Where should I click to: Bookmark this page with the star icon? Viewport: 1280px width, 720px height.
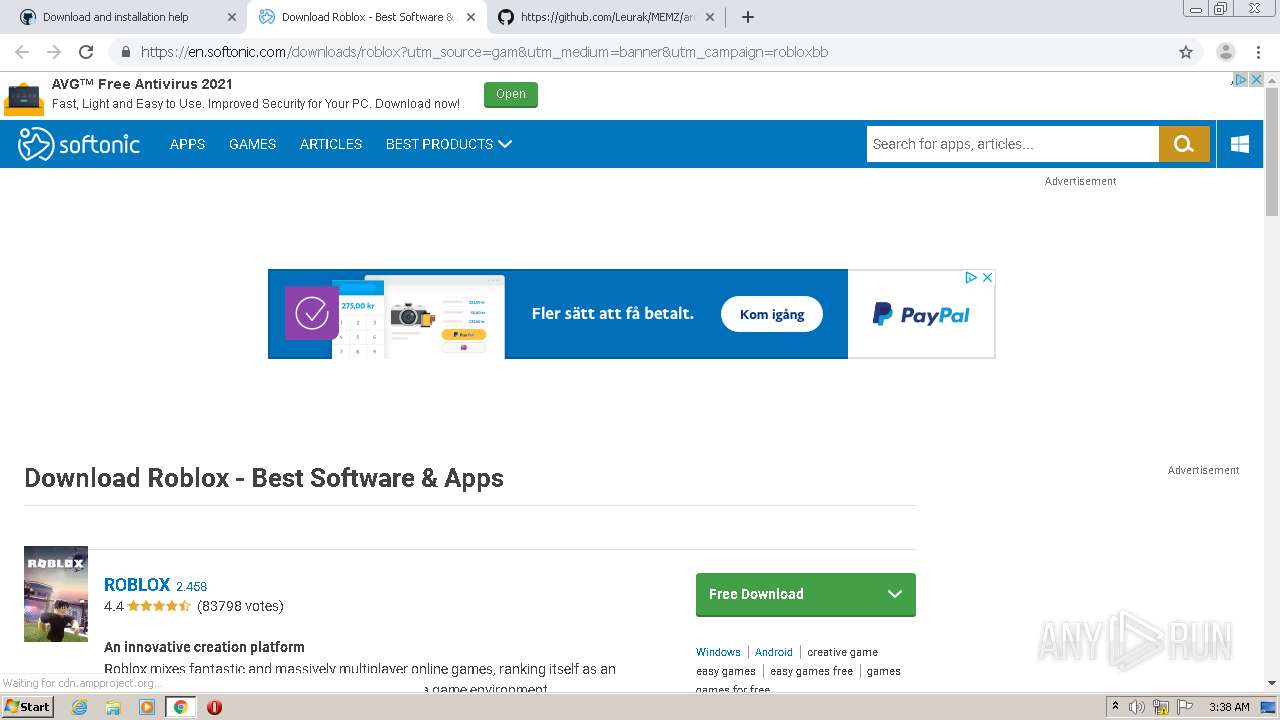[1186, 52]
